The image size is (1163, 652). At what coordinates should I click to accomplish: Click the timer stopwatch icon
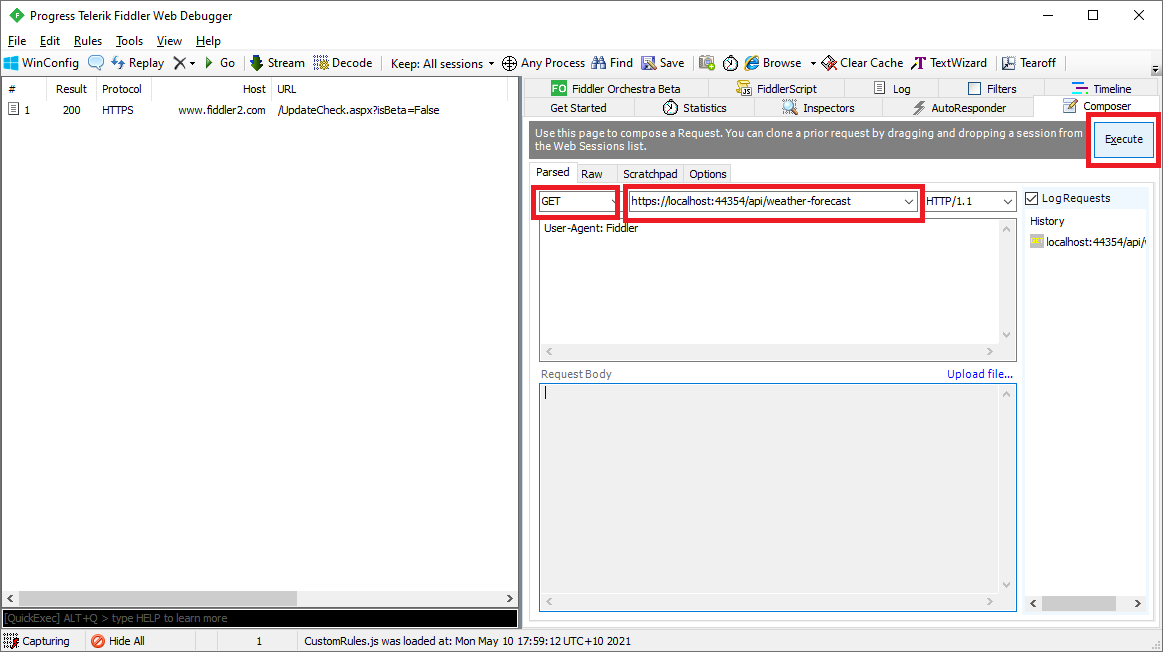pos(731,63)
